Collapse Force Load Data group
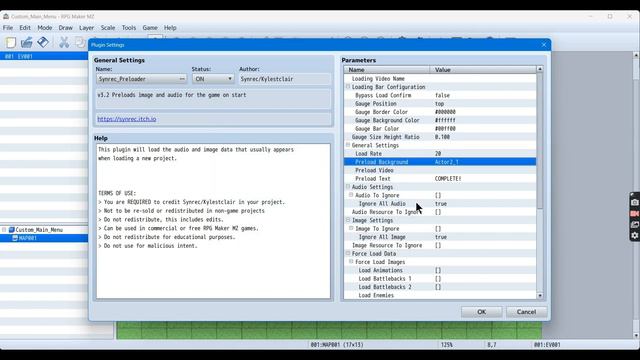 pyautogui.click(x=348, y=253)
